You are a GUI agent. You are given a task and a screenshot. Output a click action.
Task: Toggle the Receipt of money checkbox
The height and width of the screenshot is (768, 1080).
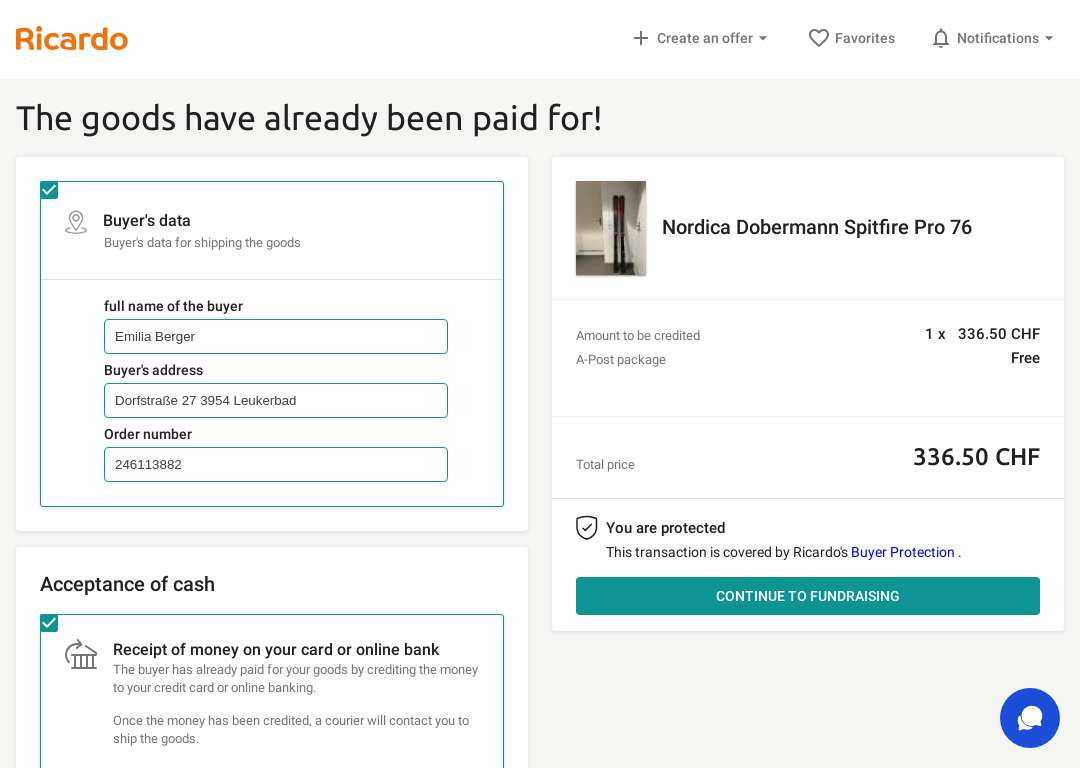click(49, 623)
